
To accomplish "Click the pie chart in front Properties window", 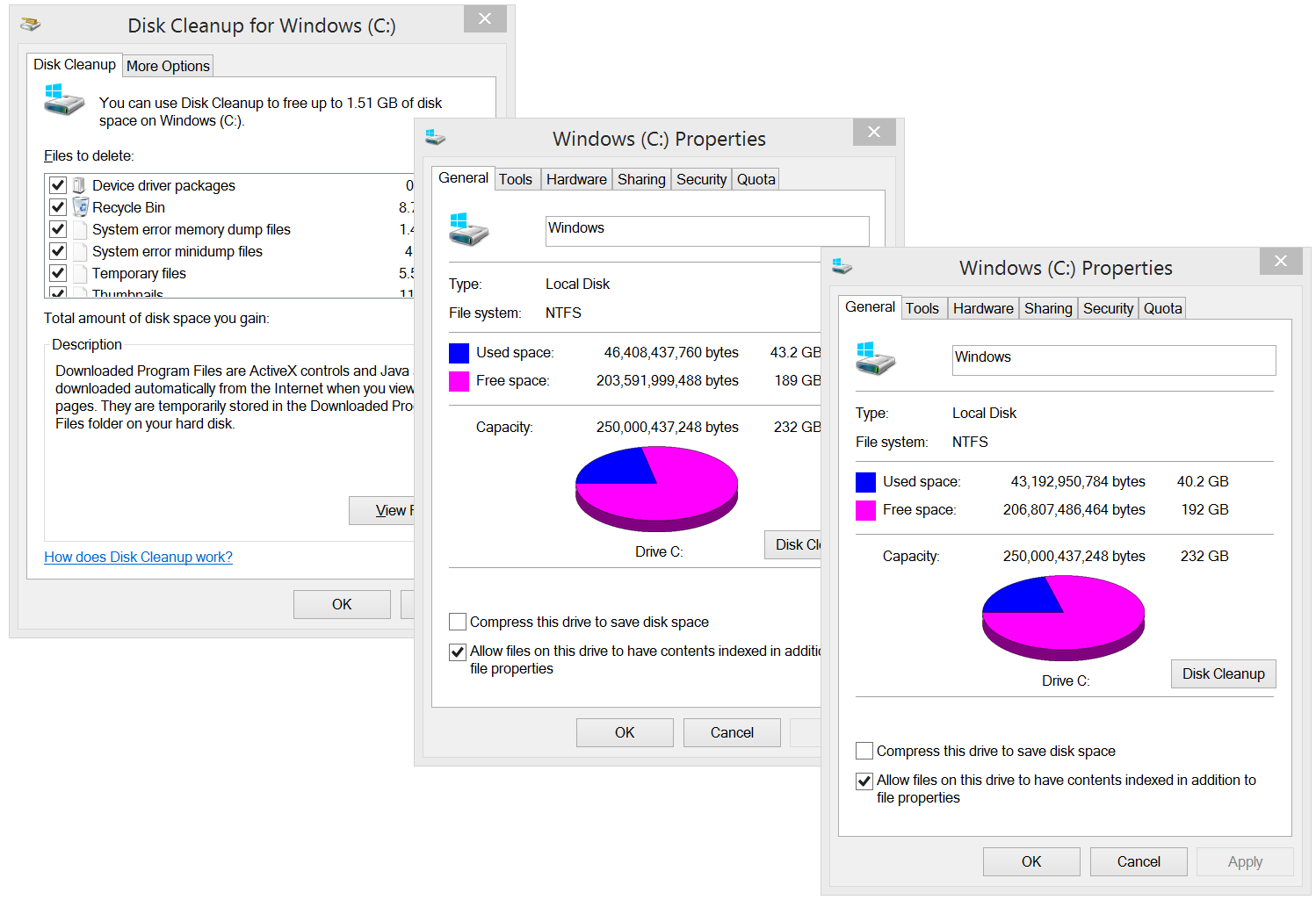I will pos(1063,618).
